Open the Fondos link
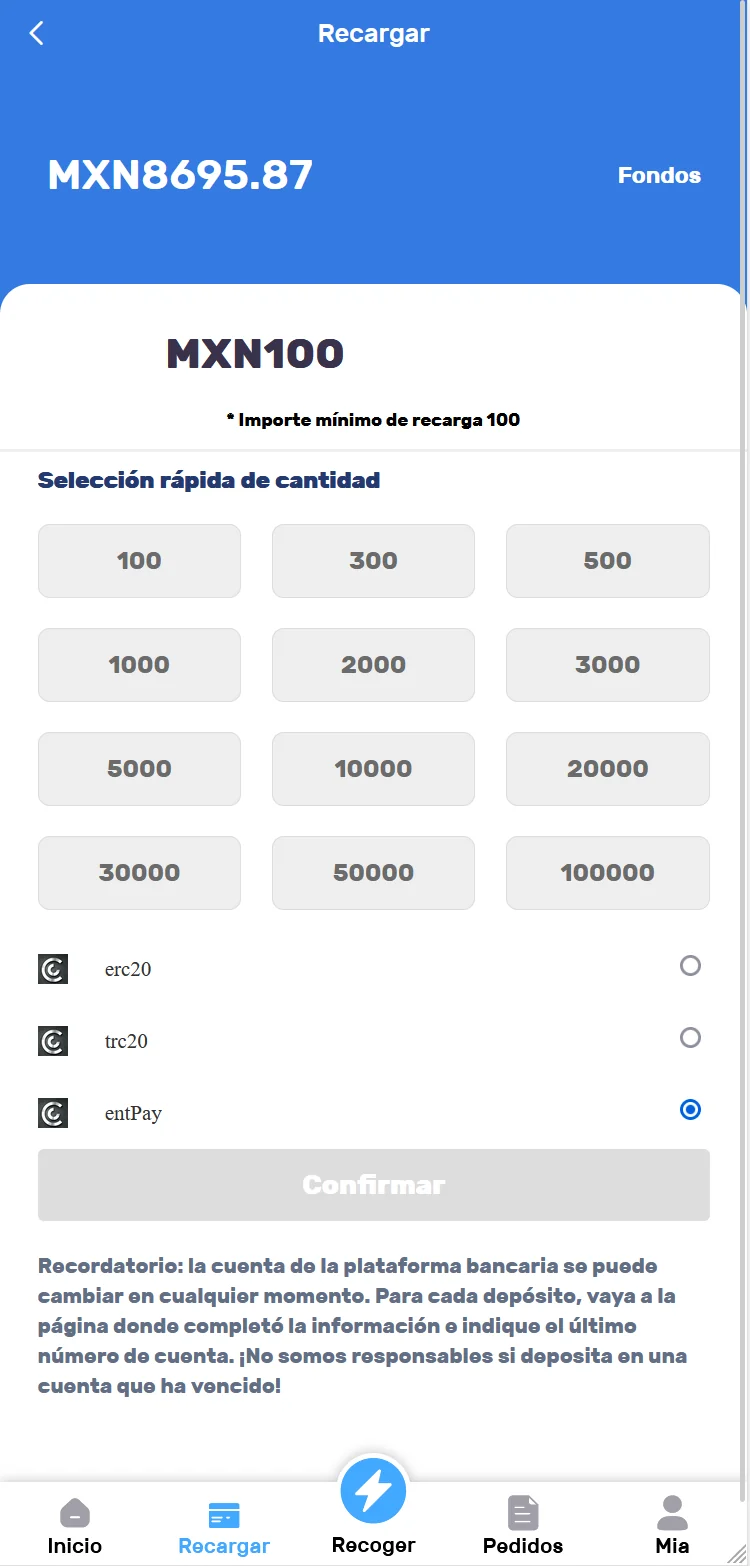Screen dimensions: 750x1566 (659, 175)
